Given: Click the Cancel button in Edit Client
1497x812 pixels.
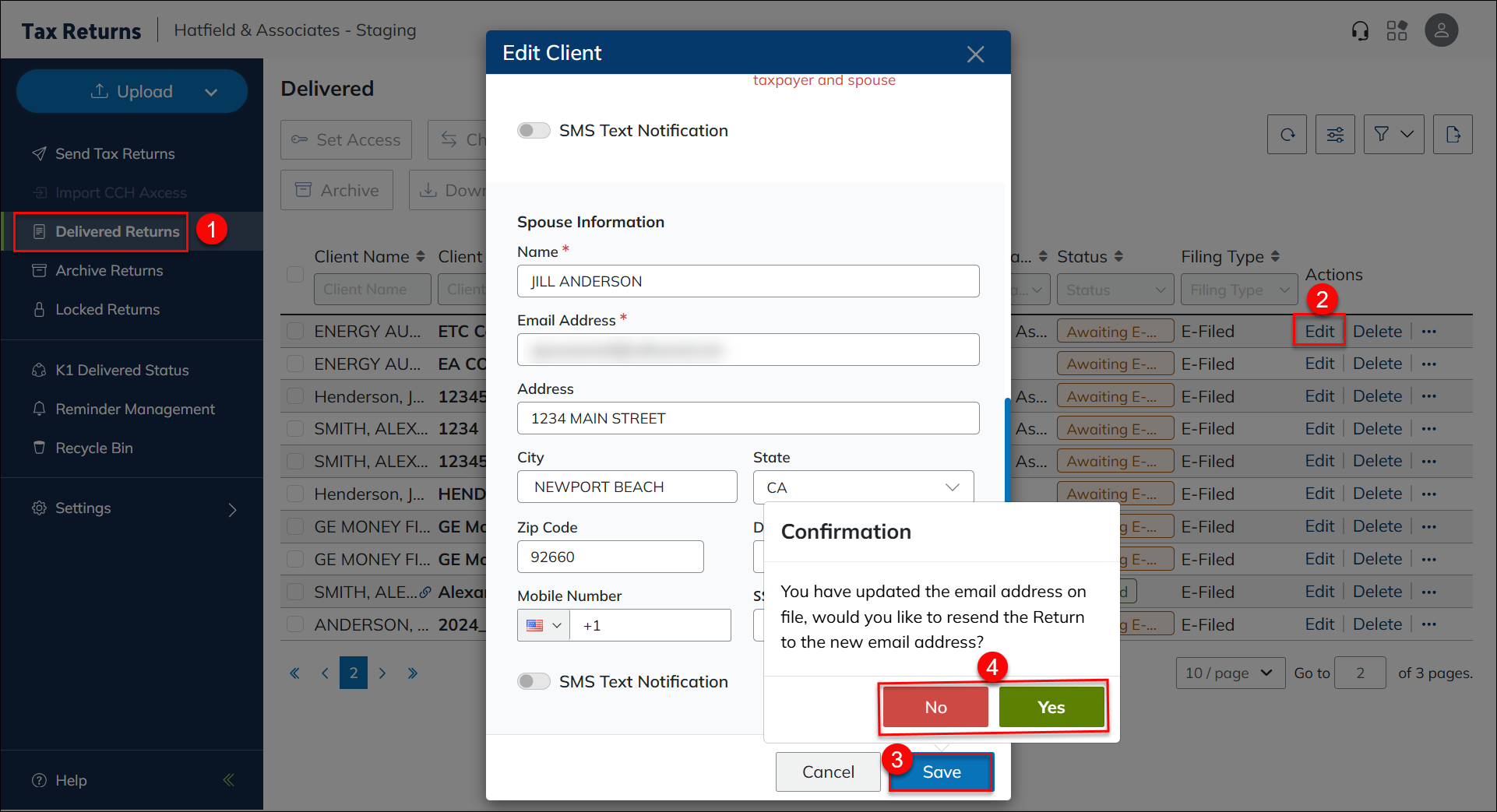Looking at the screenshot, I should tap(827, 772).
